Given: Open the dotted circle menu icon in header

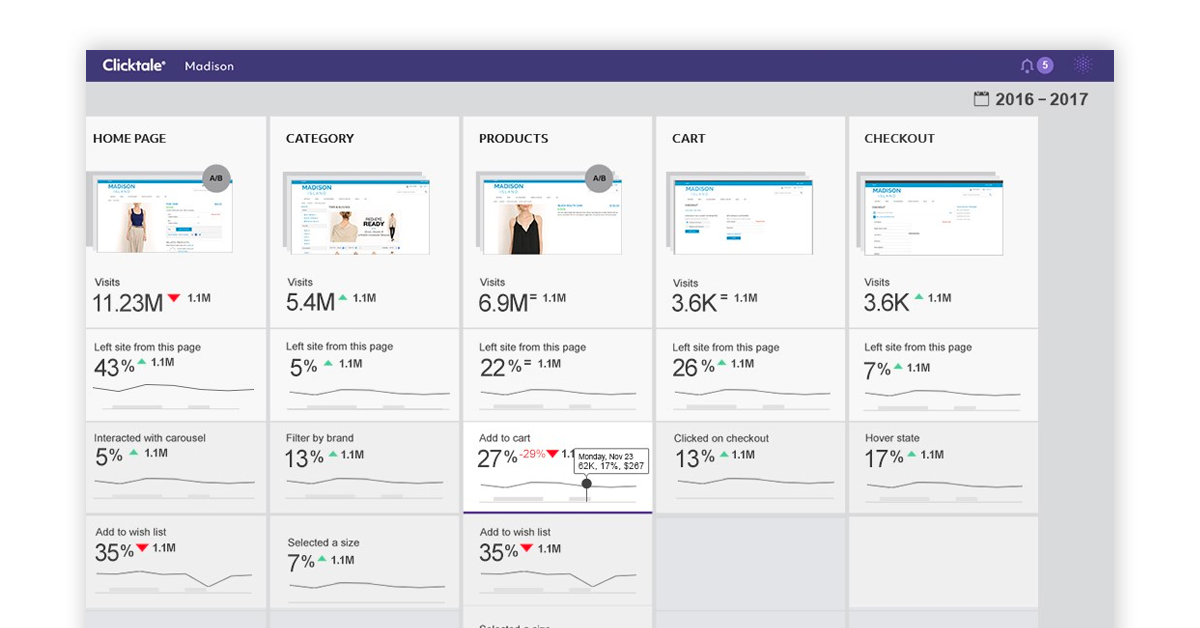Looking at the screenshot, I should click(x=1083, y=65).
